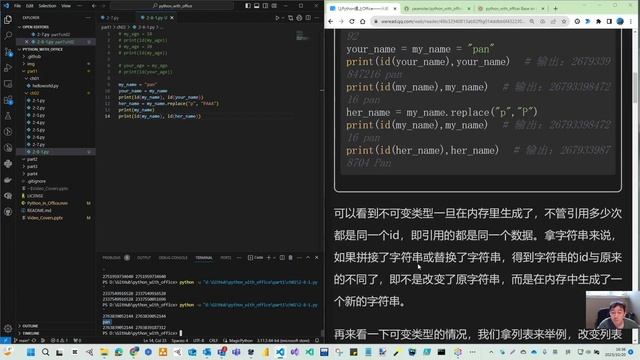Click browser page vertical scrollbar

click(x=635, y=87)
